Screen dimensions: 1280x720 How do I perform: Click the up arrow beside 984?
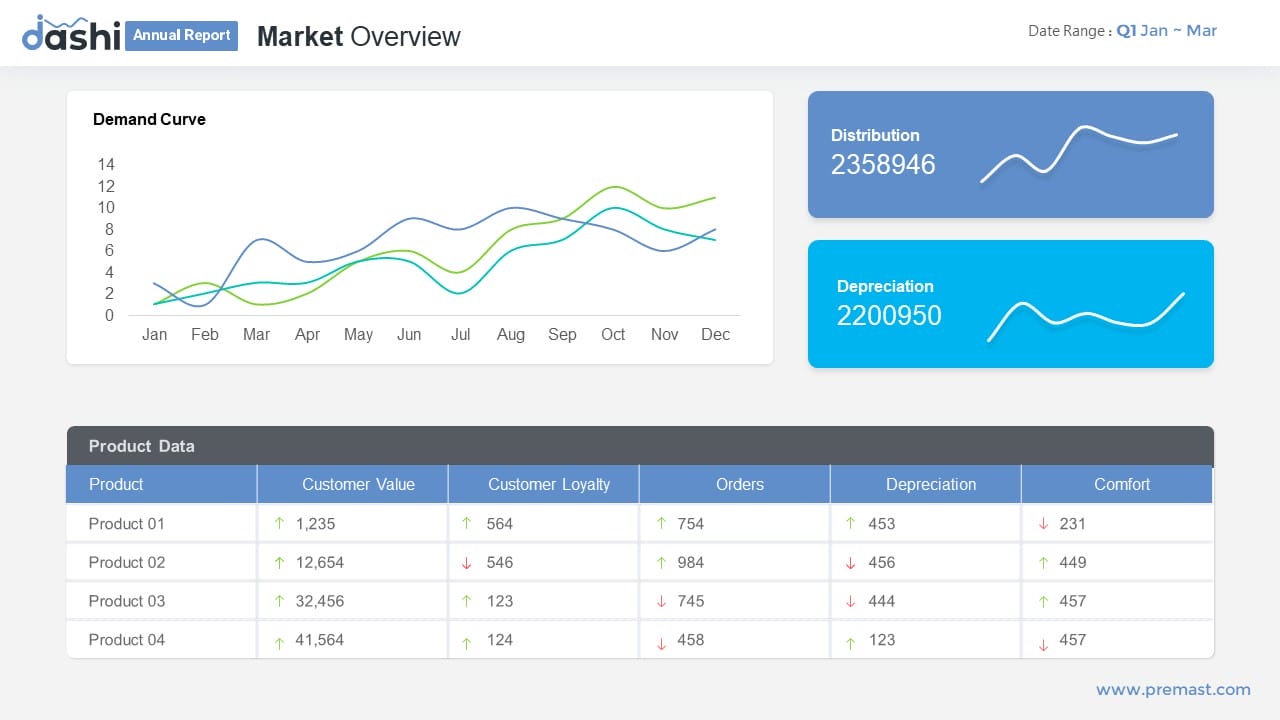pos(661,563)
